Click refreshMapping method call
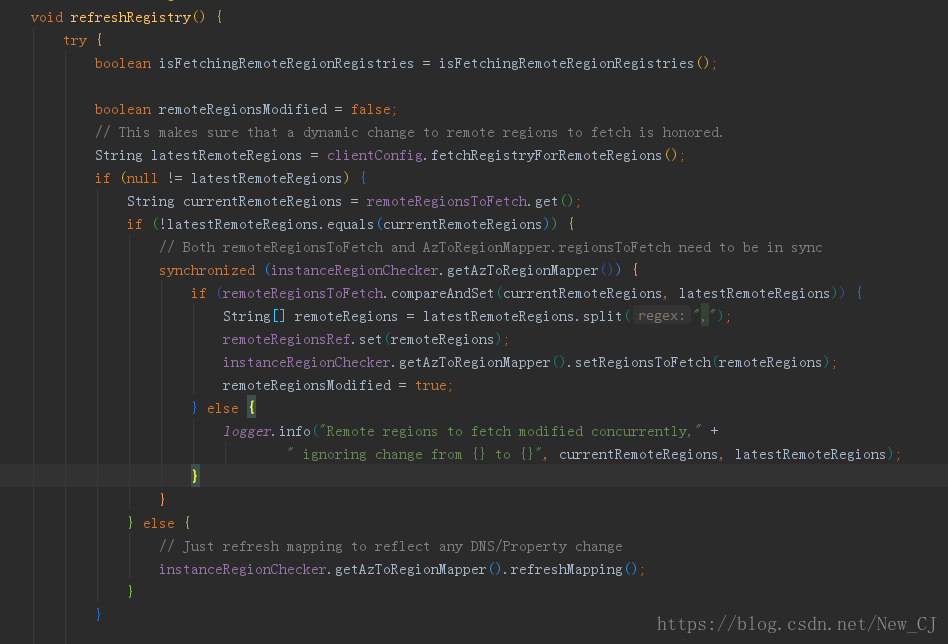This screenshot has height=644, width=948. click(566, 569)
